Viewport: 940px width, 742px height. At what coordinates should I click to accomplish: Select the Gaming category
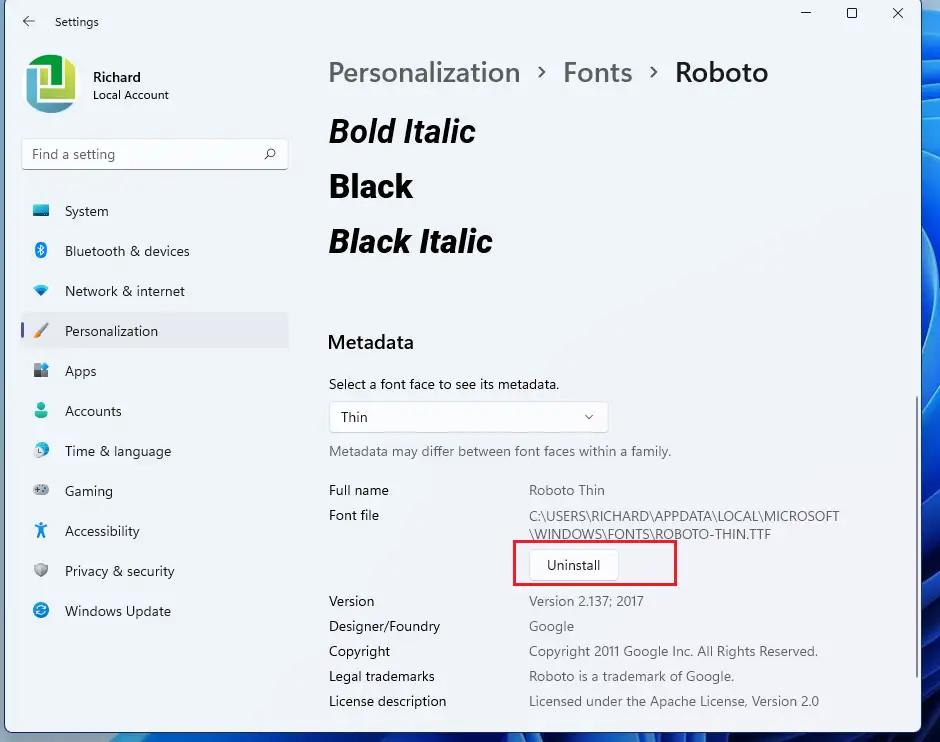155,491
